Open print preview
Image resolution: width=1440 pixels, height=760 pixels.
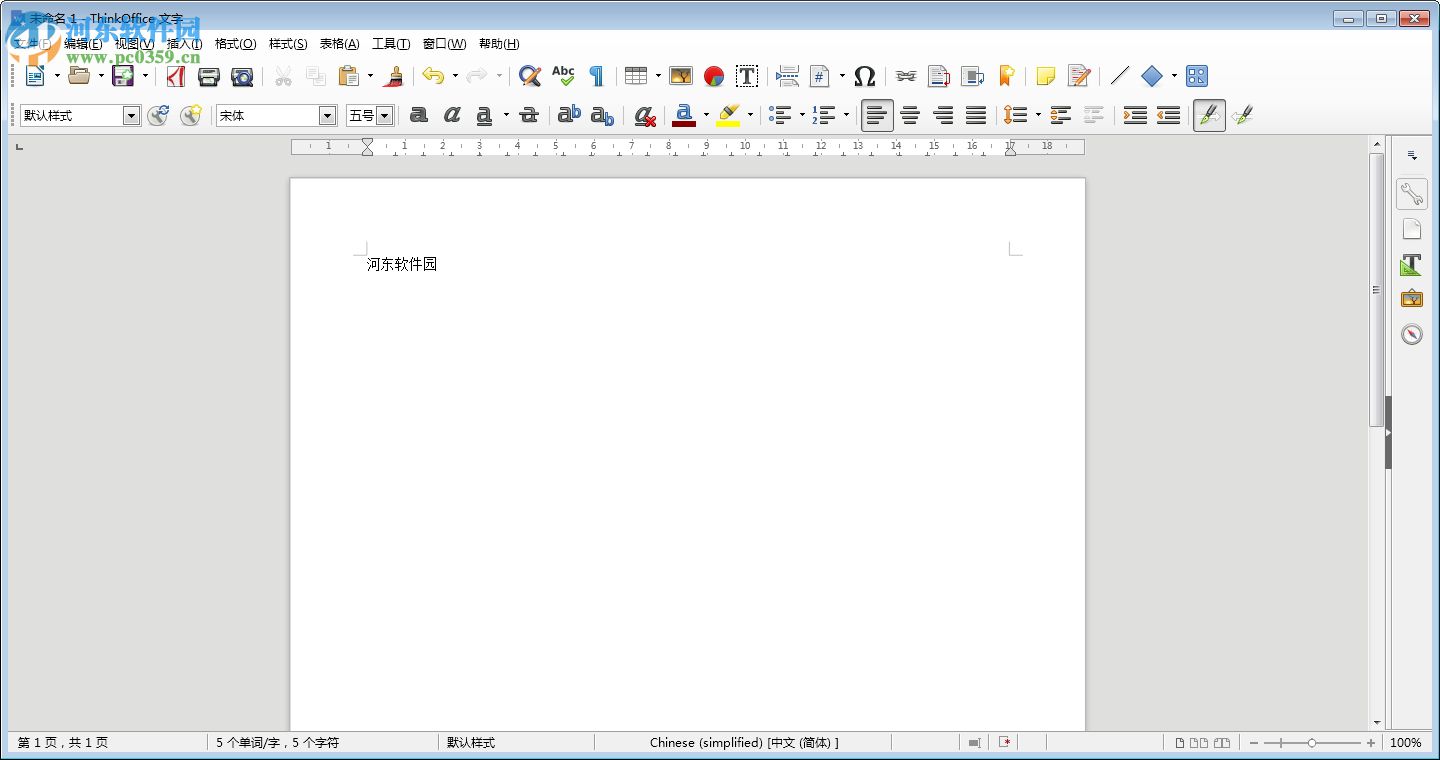click(x=242, y=76)
